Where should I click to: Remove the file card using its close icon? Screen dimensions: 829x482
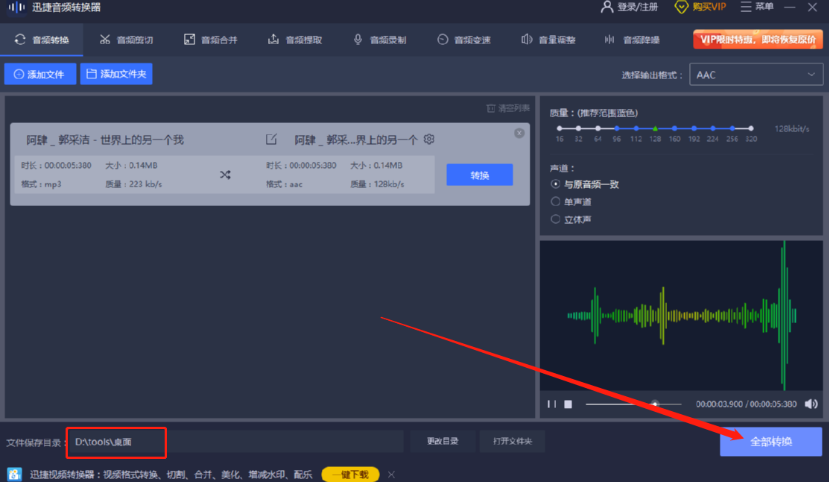tap(519, 133)
